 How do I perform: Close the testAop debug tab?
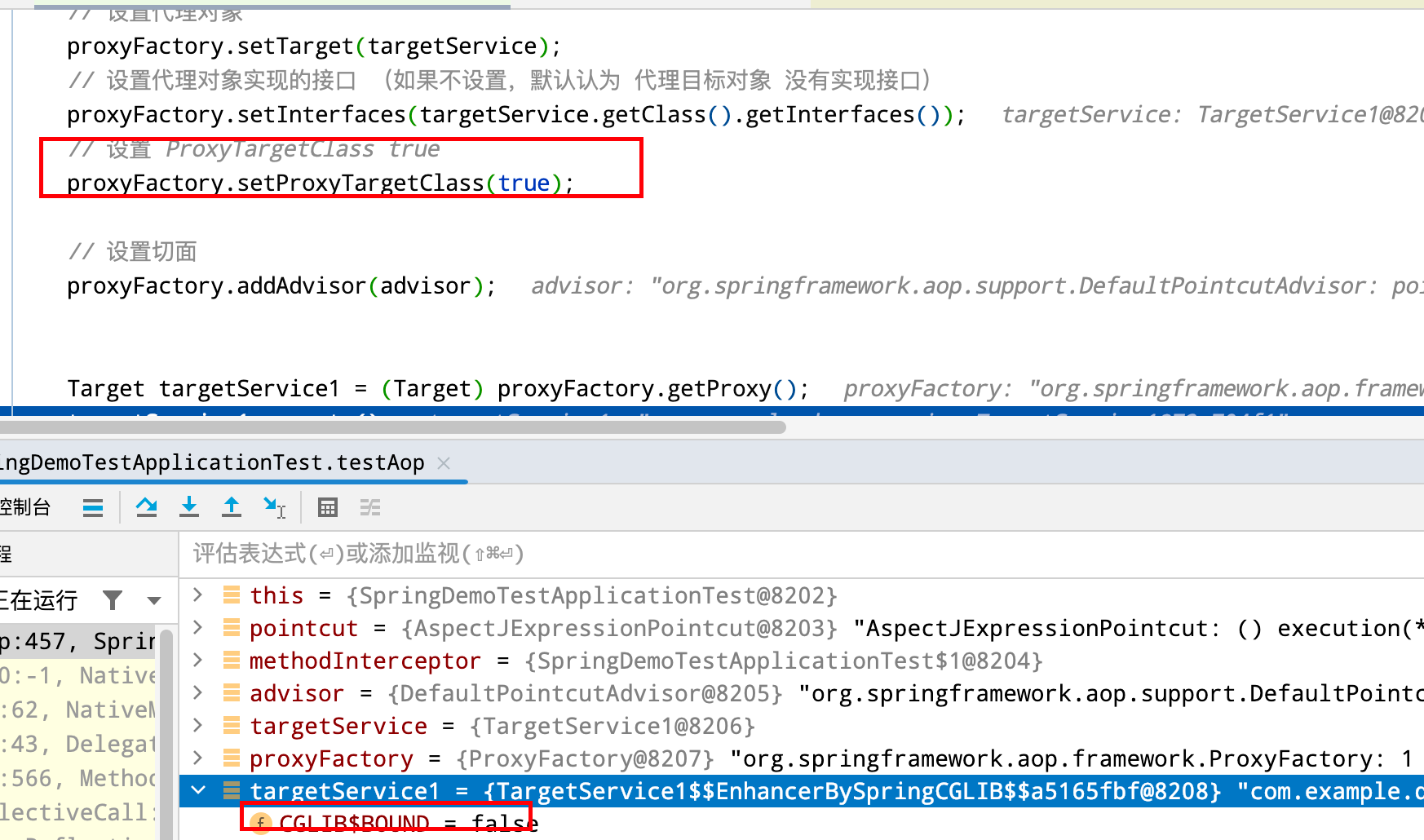444,463
